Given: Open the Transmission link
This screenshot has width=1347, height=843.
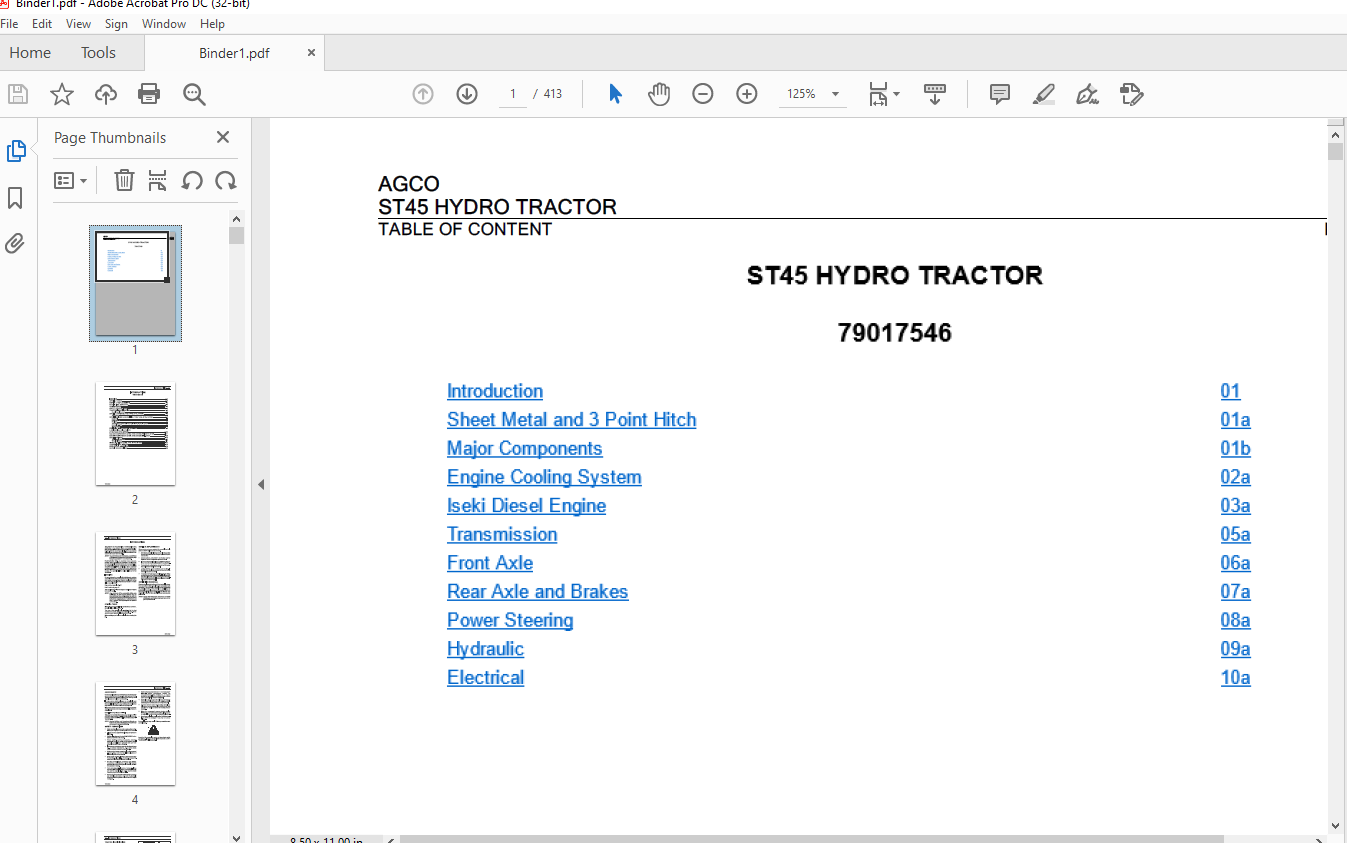Looking at the screenshot, I should pos(502,534).
